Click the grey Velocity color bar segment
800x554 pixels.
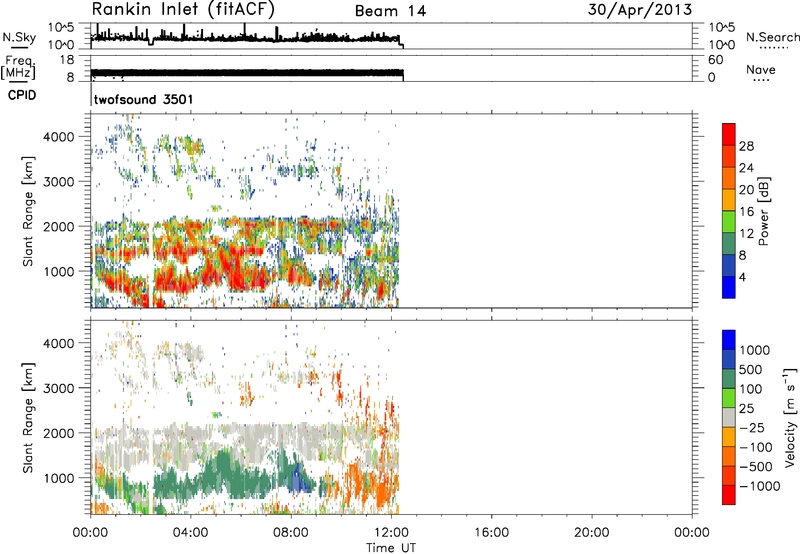(x=729, y=417)
